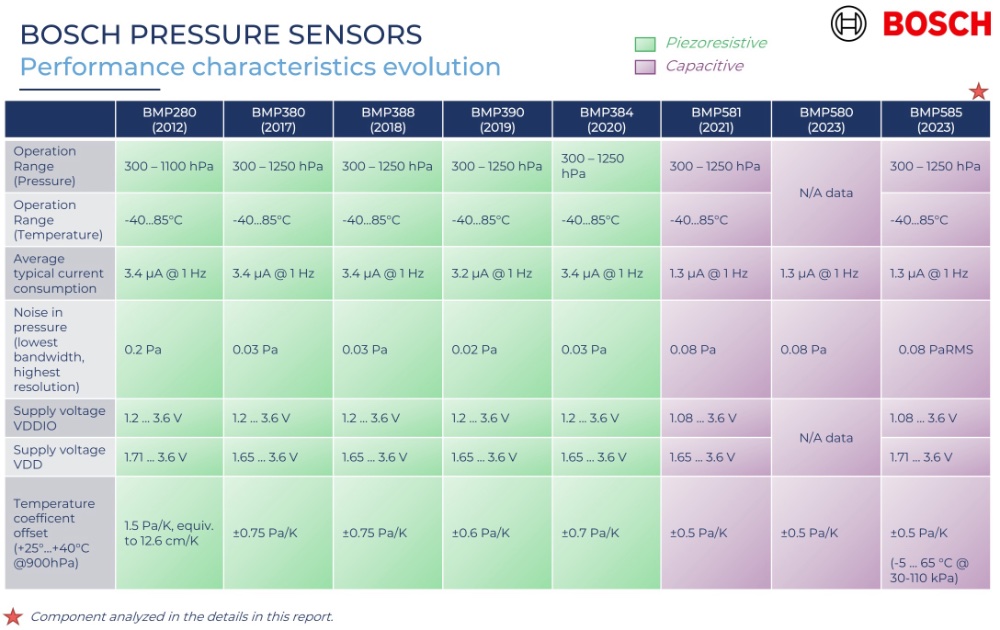1000x630 pixels.
Task: Click the green Piezoresistive legend swatch
Action: click(645, 44)
